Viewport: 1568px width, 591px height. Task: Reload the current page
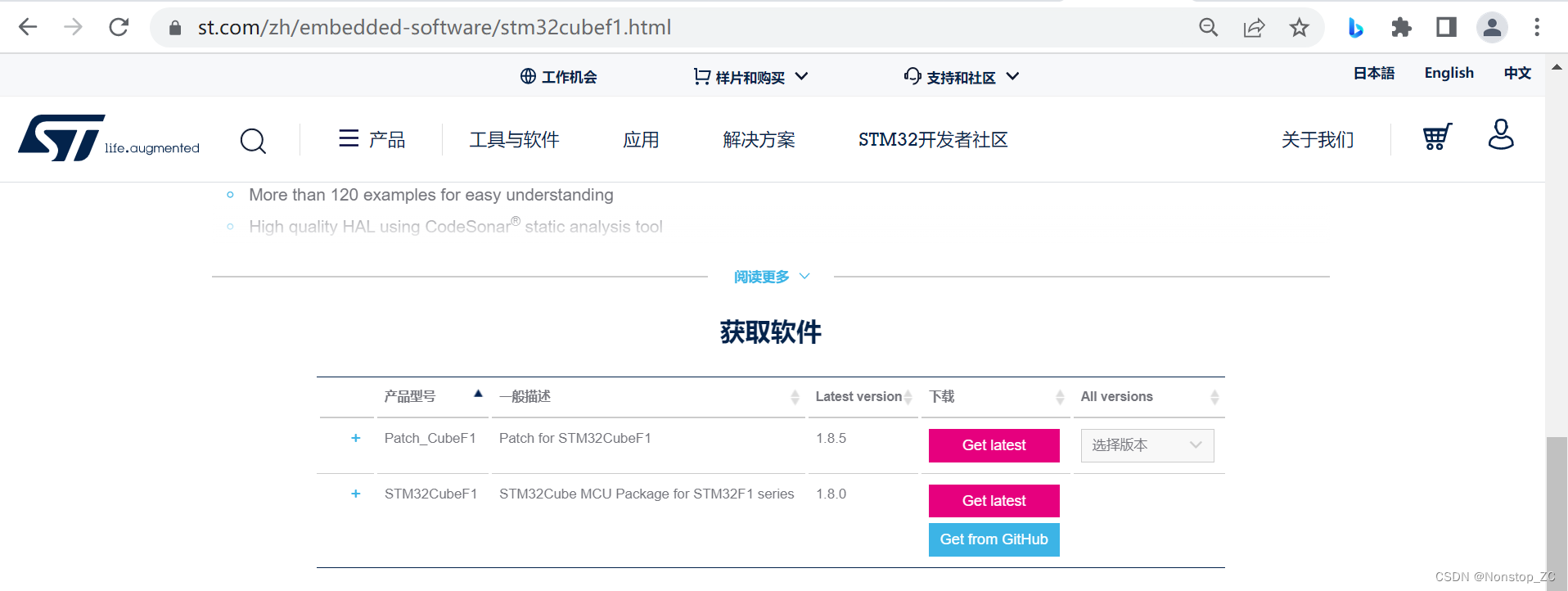(x=119, y=27)
